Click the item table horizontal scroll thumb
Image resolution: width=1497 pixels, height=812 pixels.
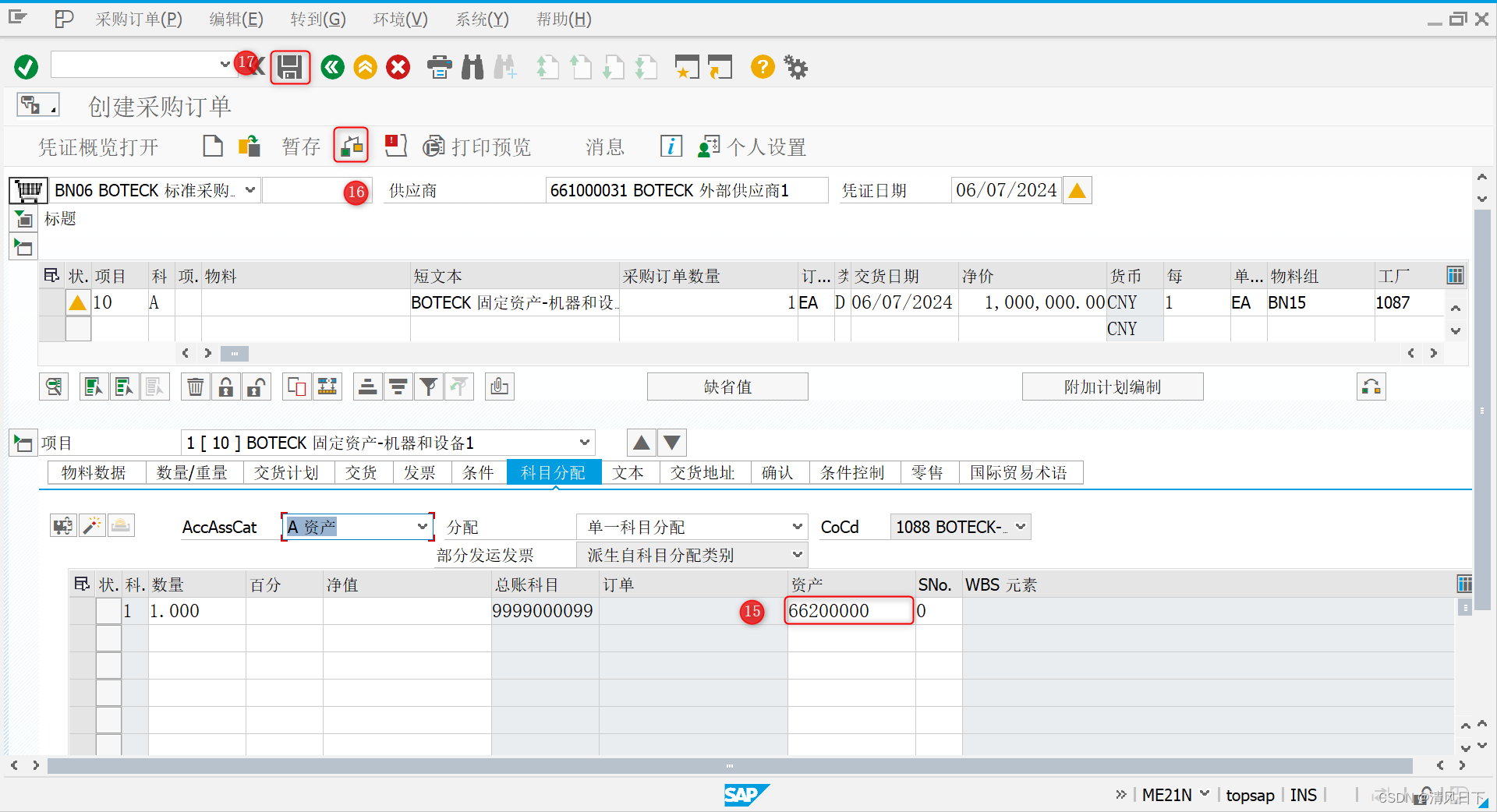(234, 354)
